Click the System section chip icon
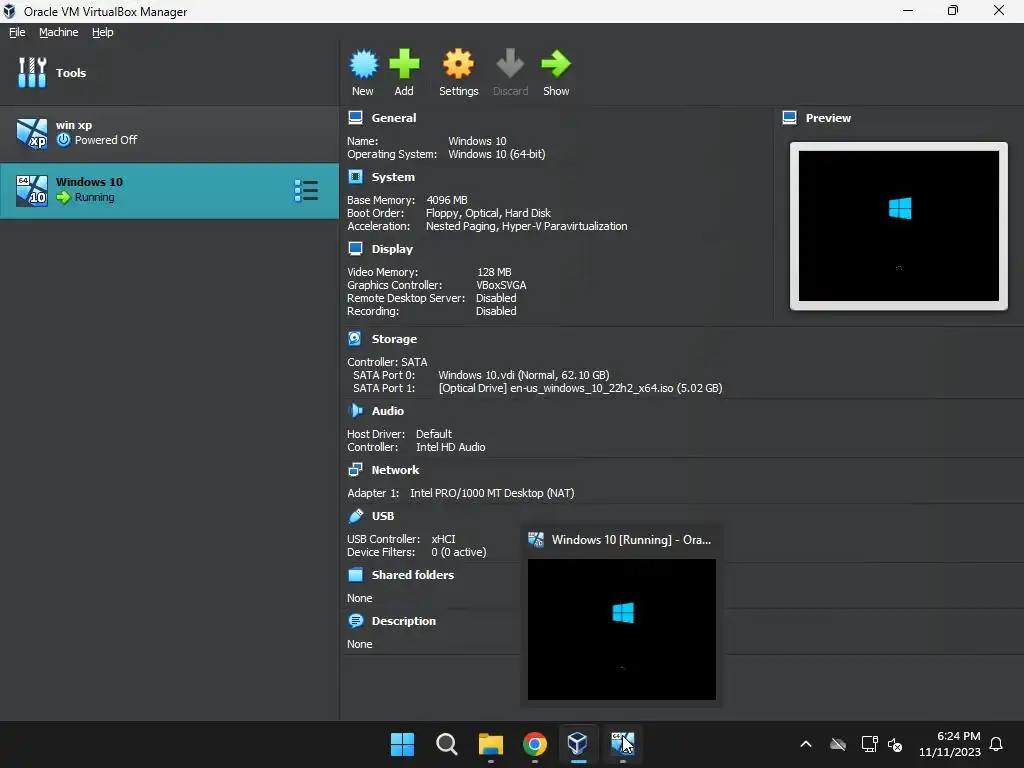The image size is (1024, 768). 355,177
